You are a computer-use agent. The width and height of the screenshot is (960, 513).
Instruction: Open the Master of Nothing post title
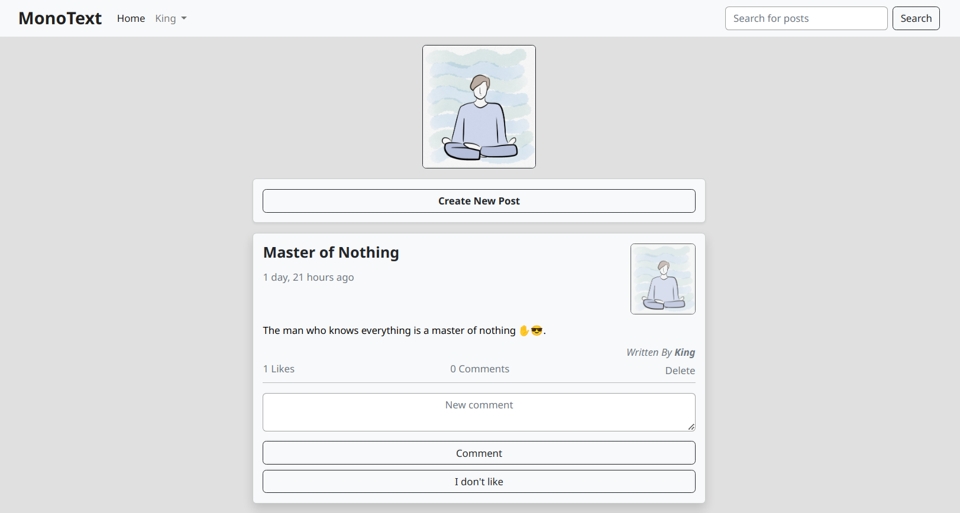[331, 252]
